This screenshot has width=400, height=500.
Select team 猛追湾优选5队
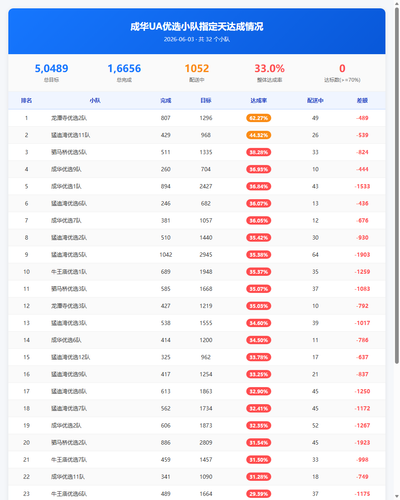69,255
